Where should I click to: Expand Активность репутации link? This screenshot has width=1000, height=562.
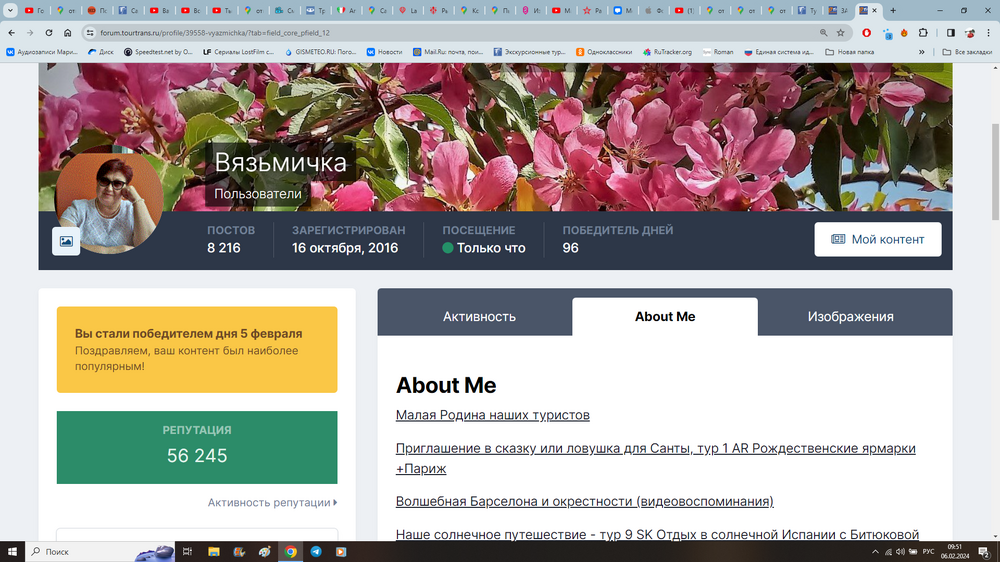(272, 502)
